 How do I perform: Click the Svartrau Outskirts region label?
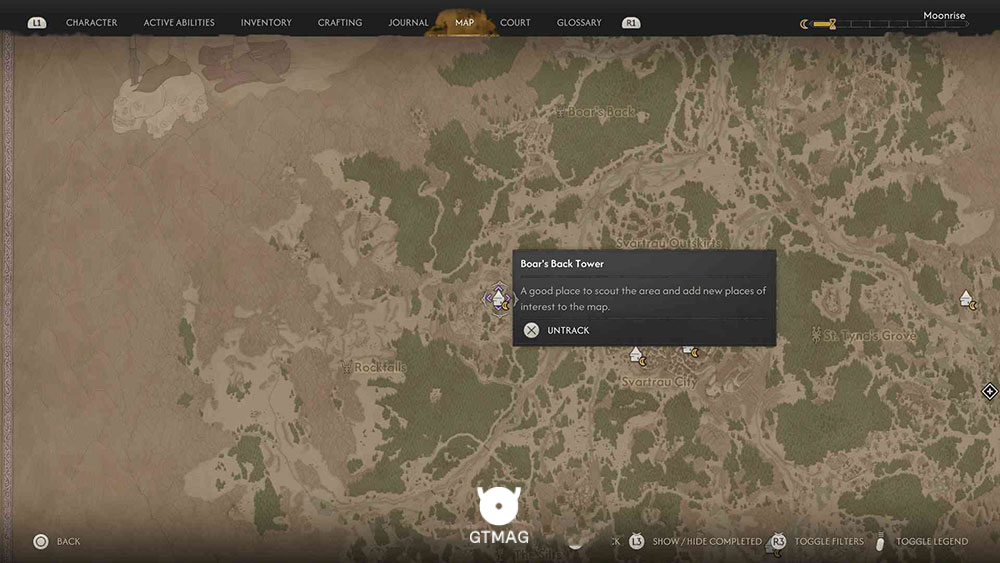pos(668,243)
